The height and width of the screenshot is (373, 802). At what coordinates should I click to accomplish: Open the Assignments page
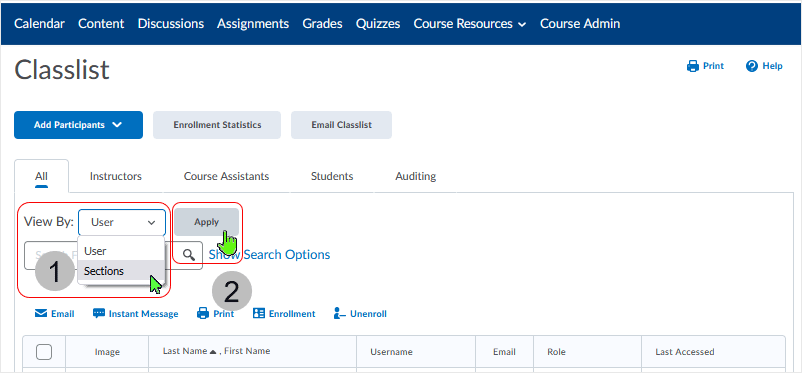pos(253,24)
